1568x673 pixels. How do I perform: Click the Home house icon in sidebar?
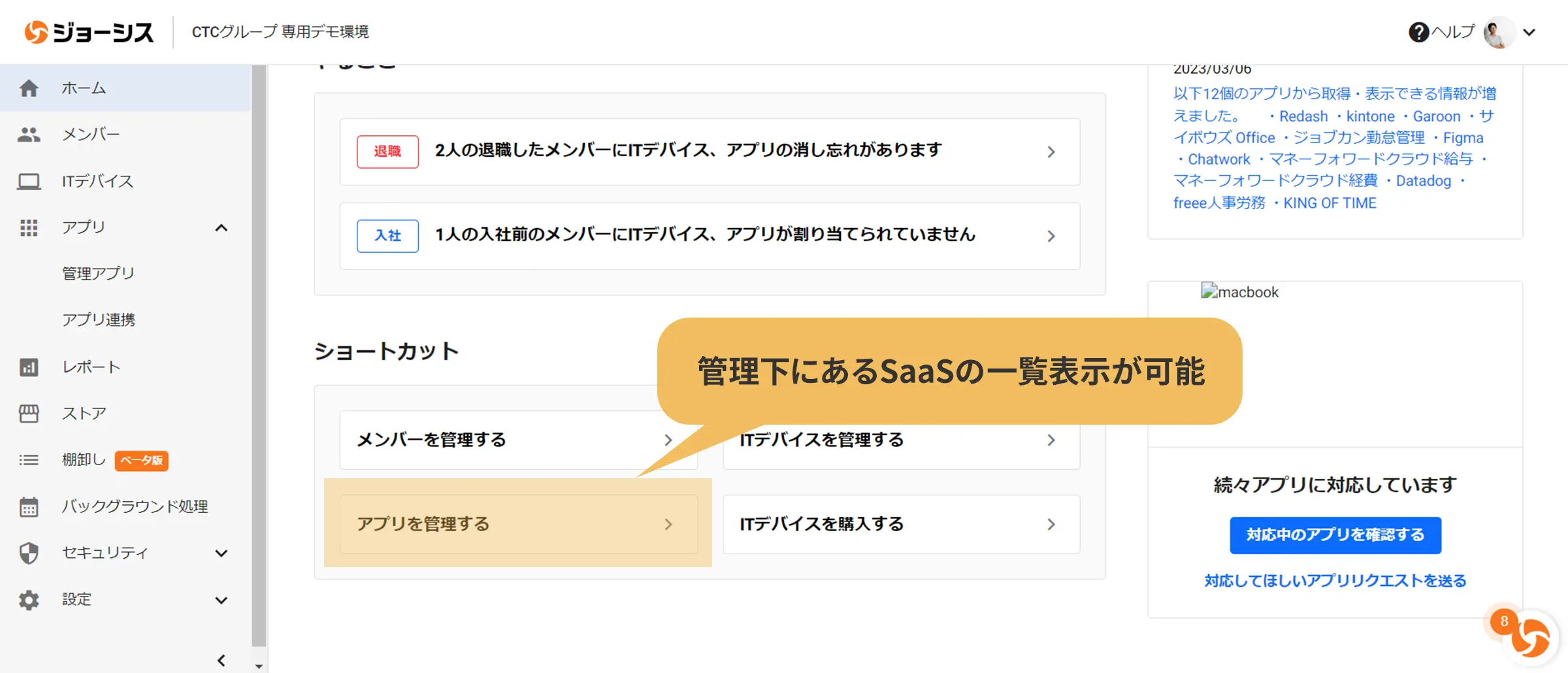click(x=29, y=88)
